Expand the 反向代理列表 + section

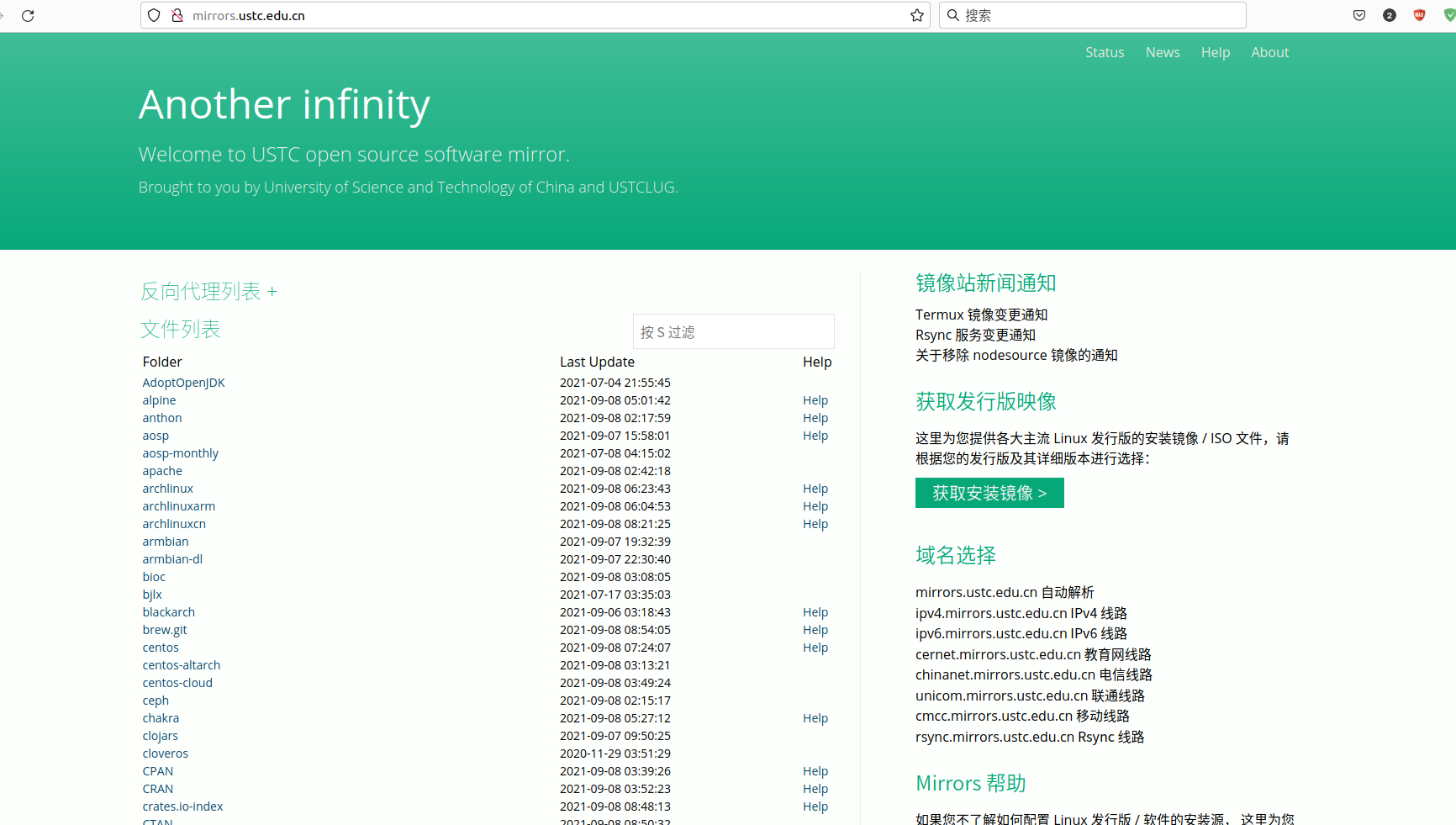pos(208,292)
